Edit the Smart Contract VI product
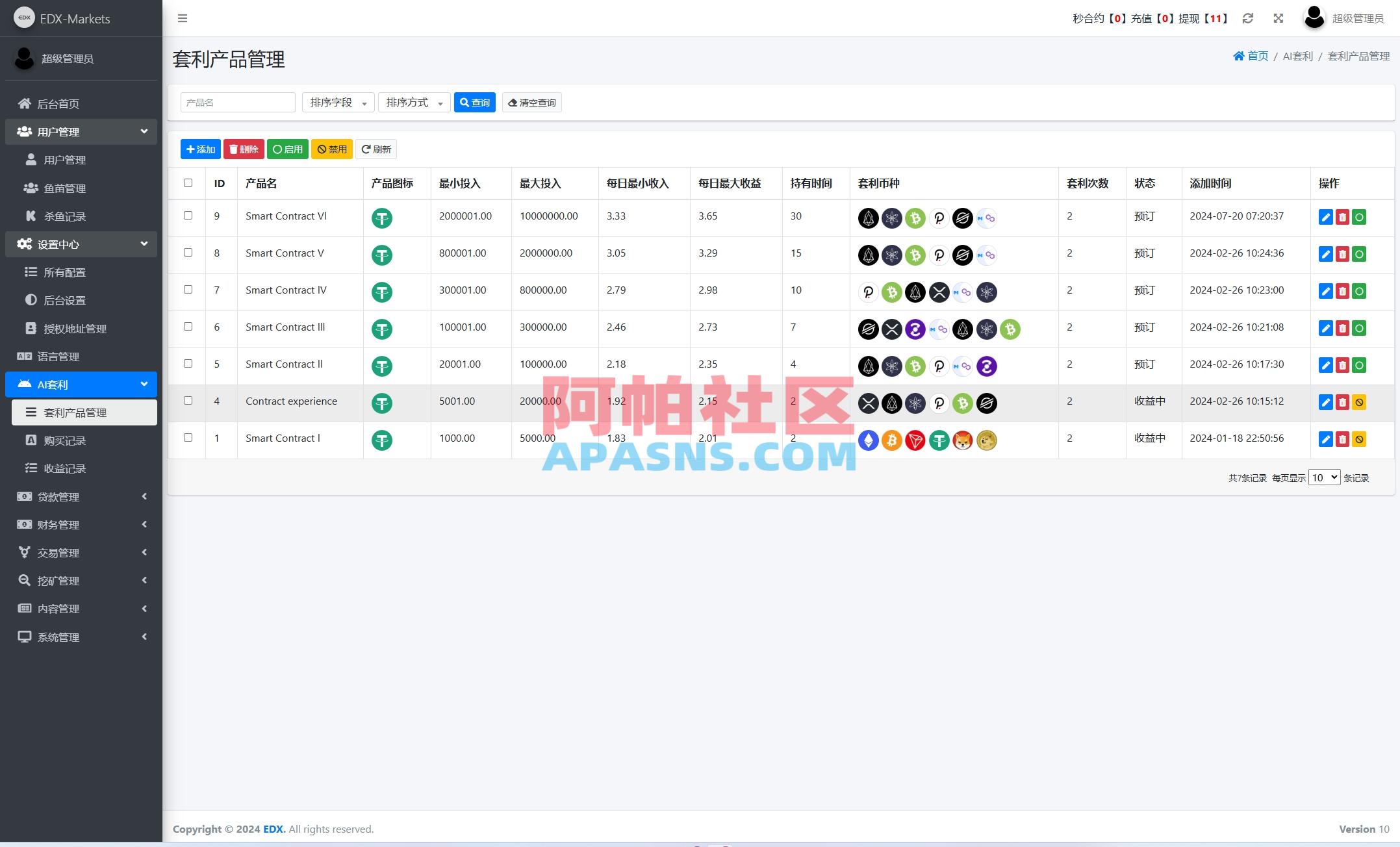Viewport: 1400px width, 847px height. click(x=1325, y=218)
